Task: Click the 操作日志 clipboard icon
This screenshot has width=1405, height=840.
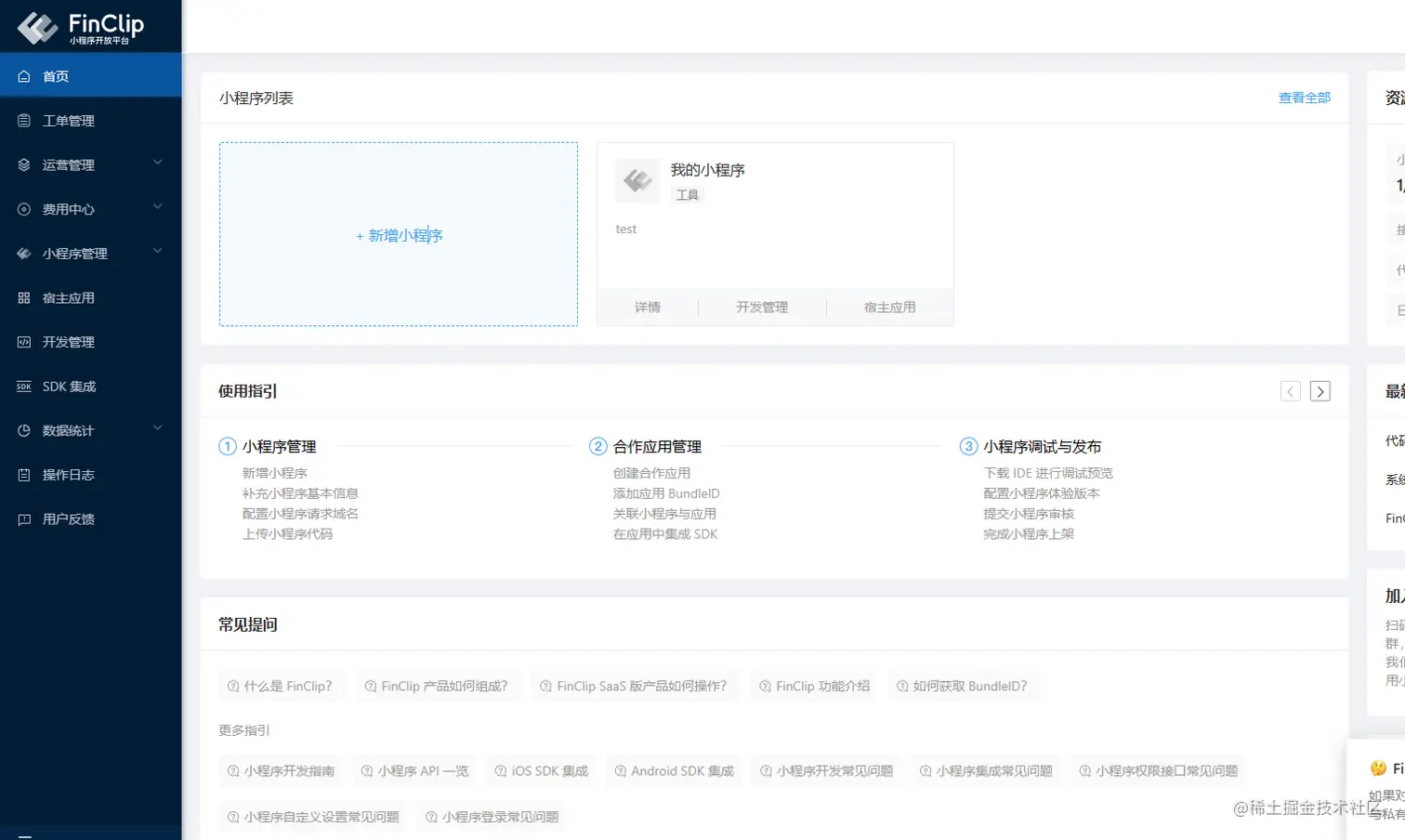Action: [24, 475]
